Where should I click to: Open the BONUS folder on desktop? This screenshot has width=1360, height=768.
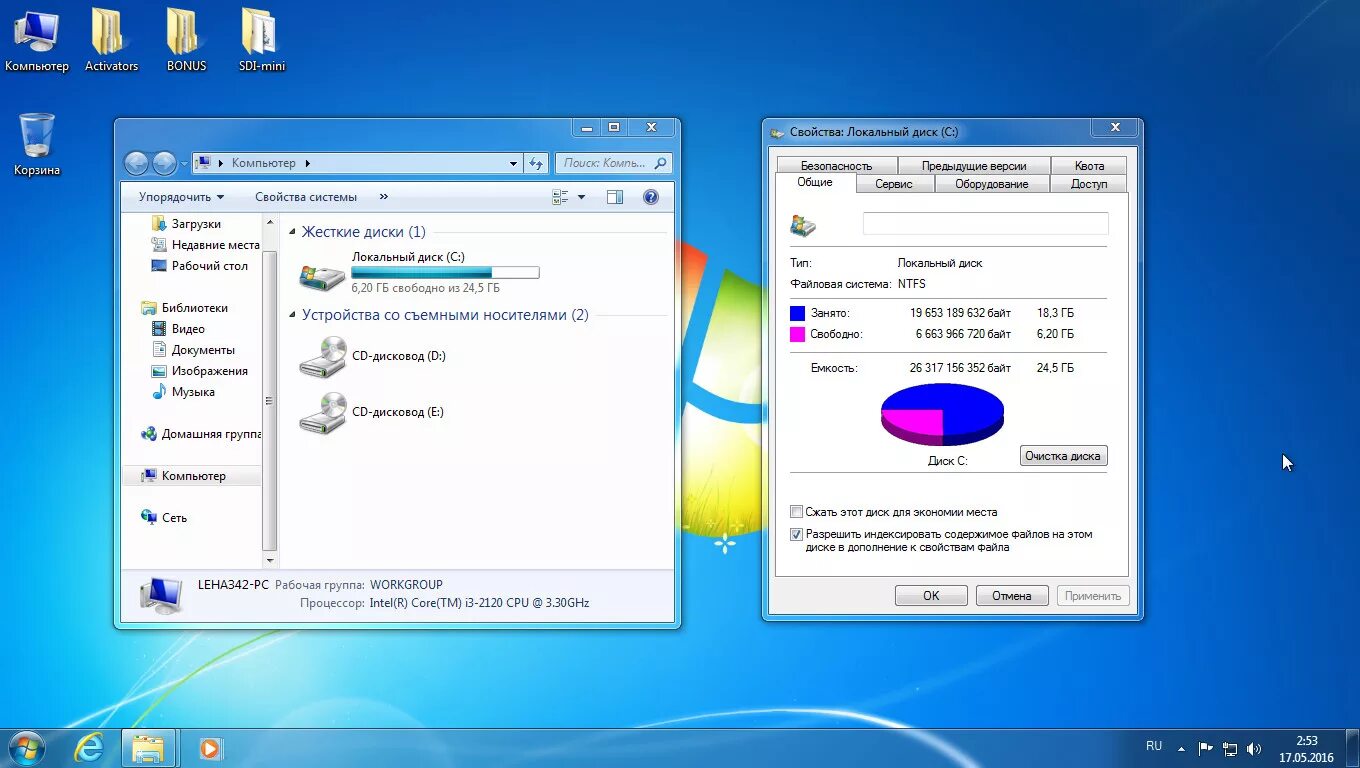coord(186,40)
